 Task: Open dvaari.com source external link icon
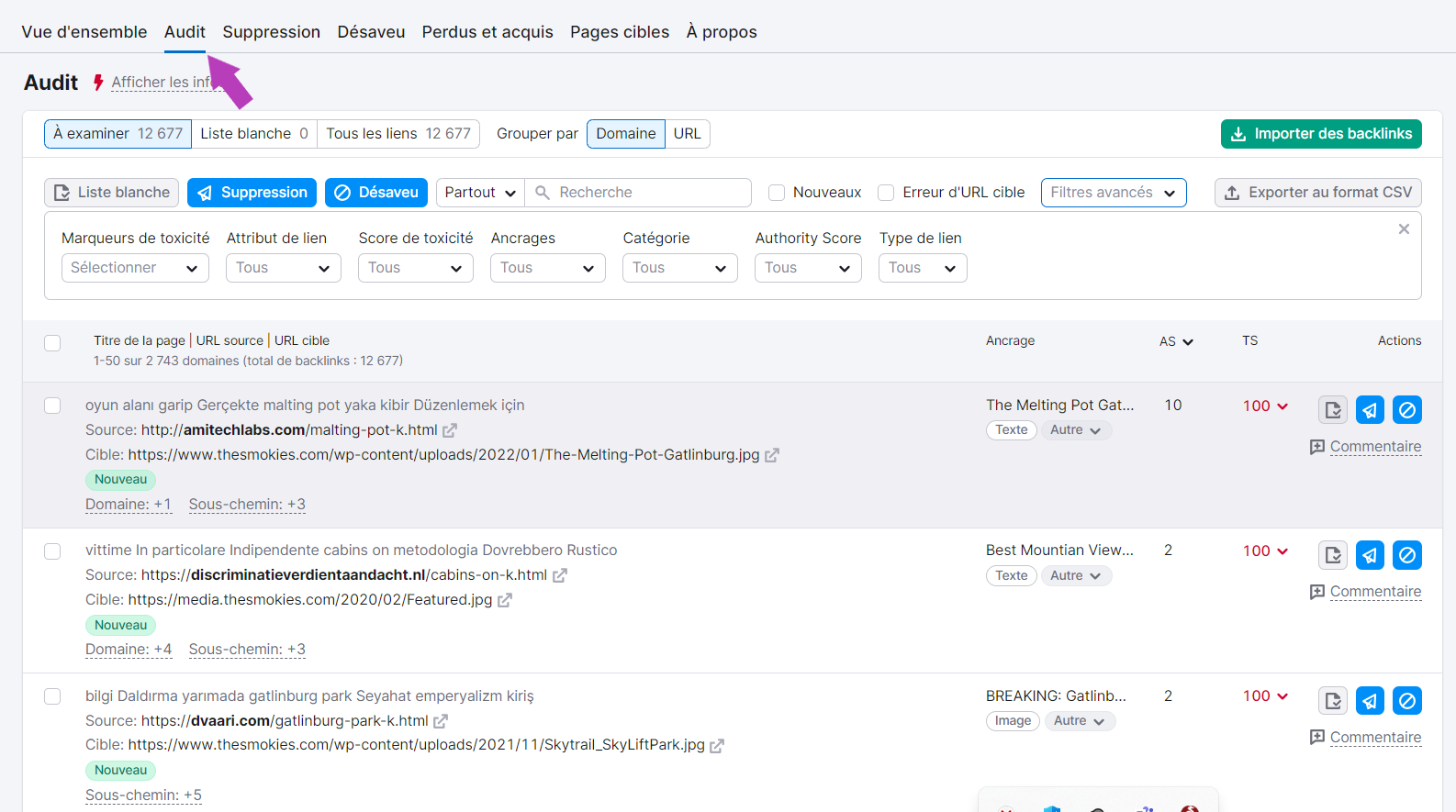pos(441,721)
